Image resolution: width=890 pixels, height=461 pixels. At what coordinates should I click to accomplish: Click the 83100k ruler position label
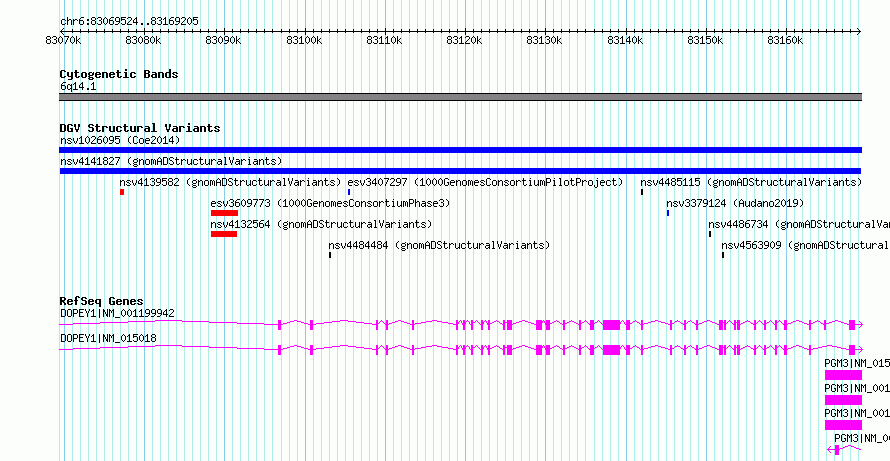click(304, 40)
